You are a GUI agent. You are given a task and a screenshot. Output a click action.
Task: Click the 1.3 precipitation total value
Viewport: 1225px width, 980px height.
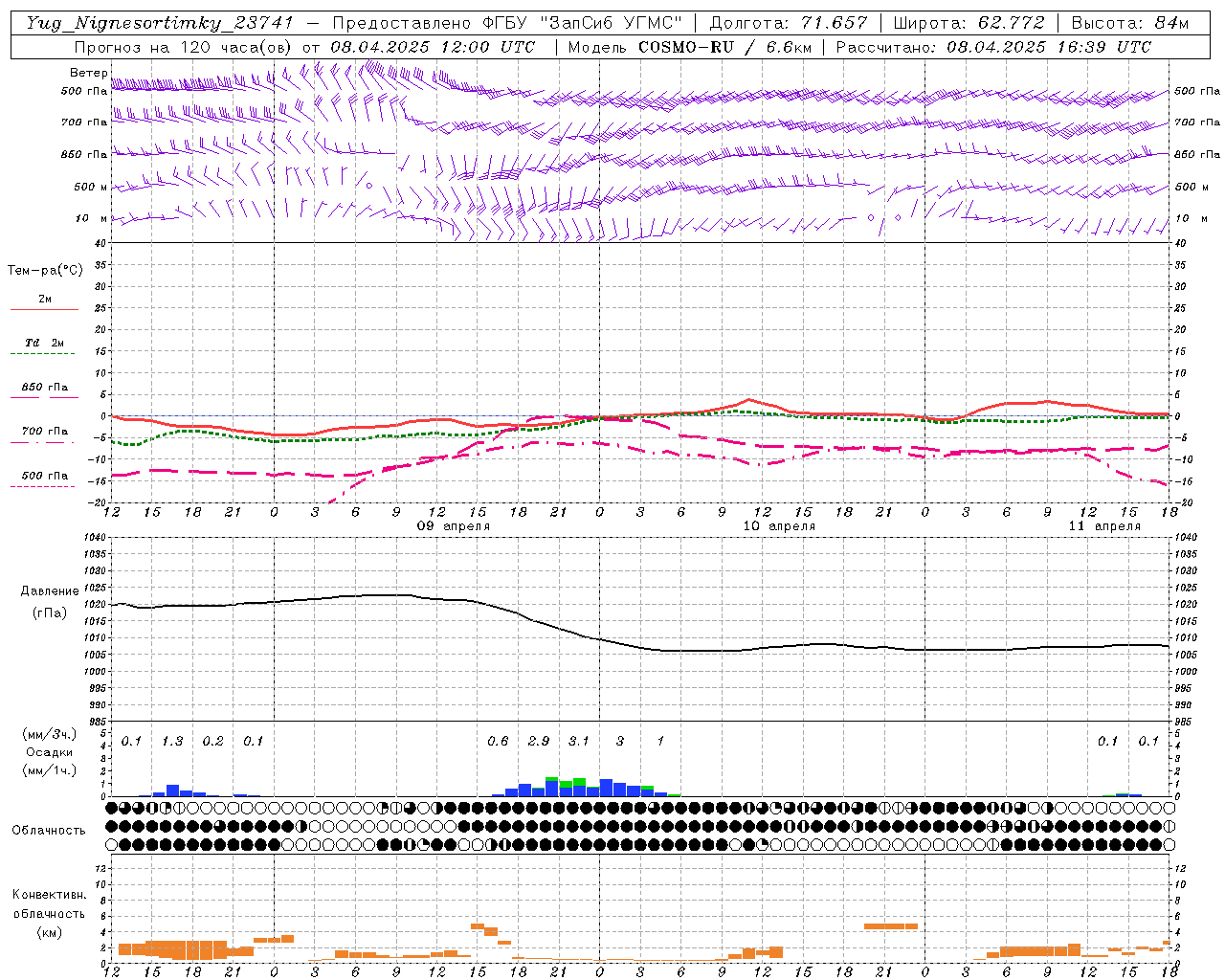pyautogui.click(x=172, y=741)
